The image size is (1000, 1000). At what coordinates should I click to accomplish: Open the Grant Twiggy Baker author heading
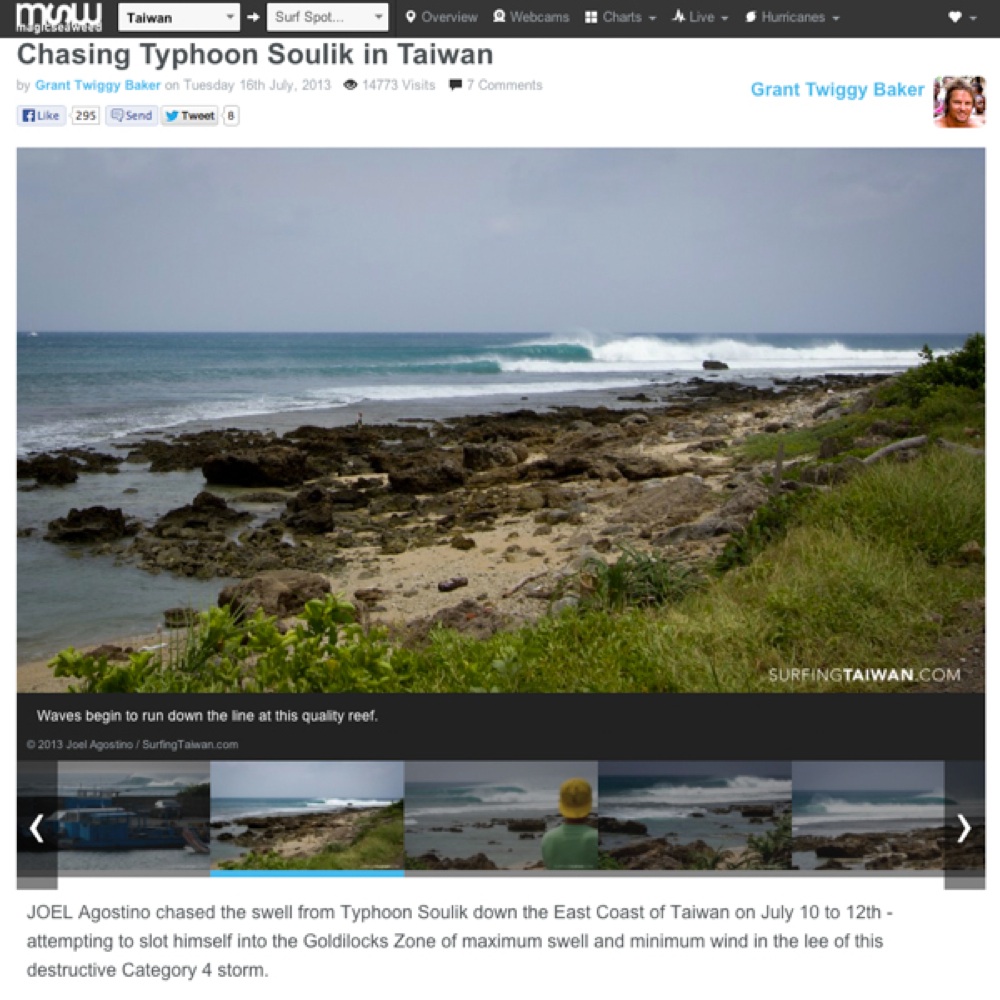(x=837, y=89)
